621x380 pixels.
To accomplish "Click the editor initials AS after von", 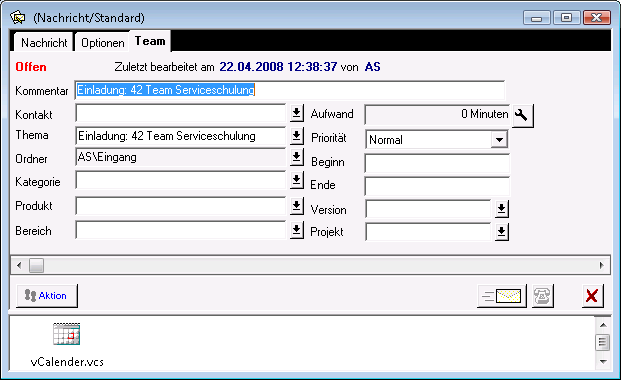I will [372, 67].
